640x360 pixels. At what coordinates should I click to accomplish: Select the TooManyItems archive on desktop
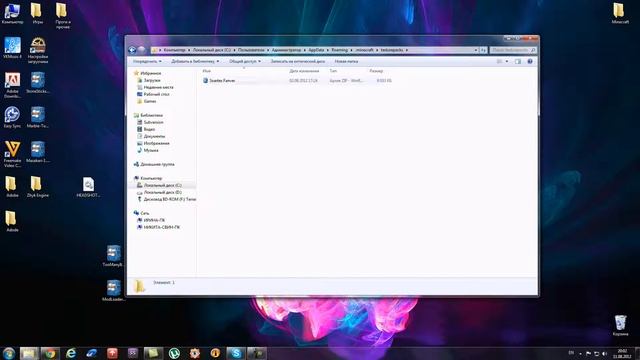(113, 256)
